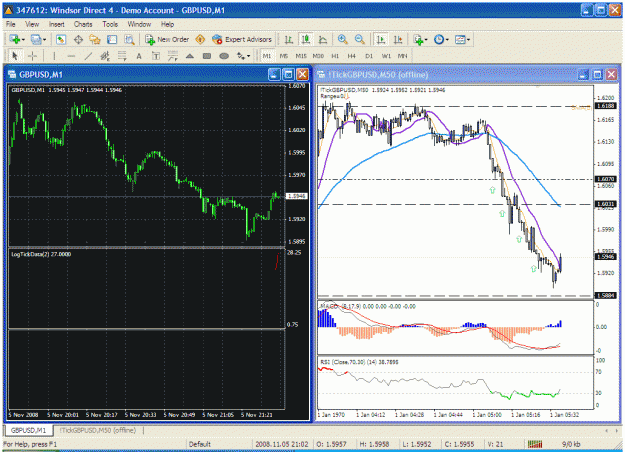625x452 pixels.
Task: Expand the Profiles dropdown arrow
Action: pyautogui.click(x=44, y=40)
